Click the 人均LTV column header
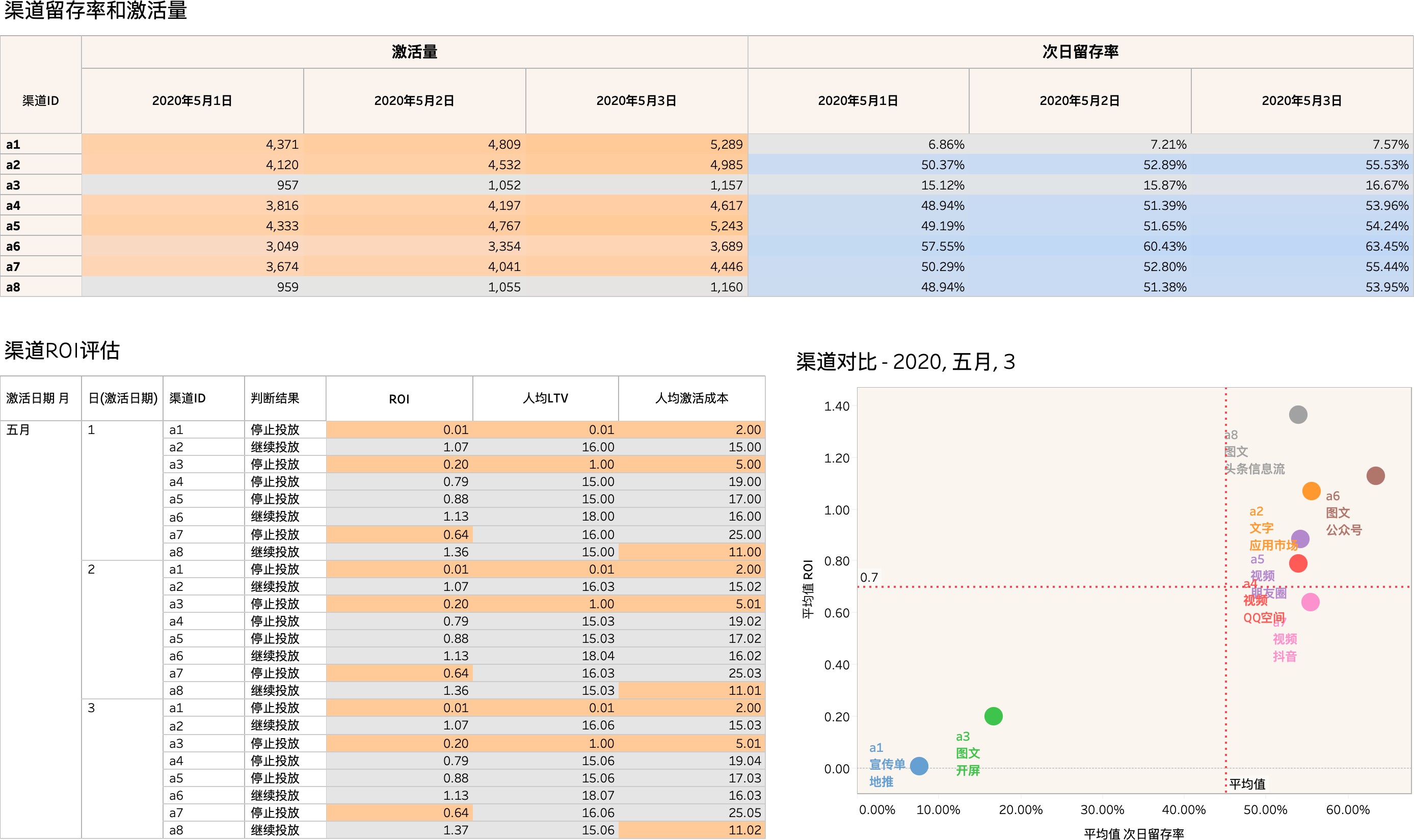The image size is (1414, 840). point(545,398)
